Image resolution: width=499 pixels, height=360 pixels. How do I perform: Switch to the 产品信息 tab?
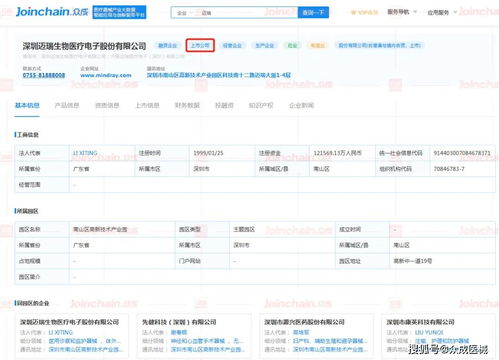click(x=67, y=105)
